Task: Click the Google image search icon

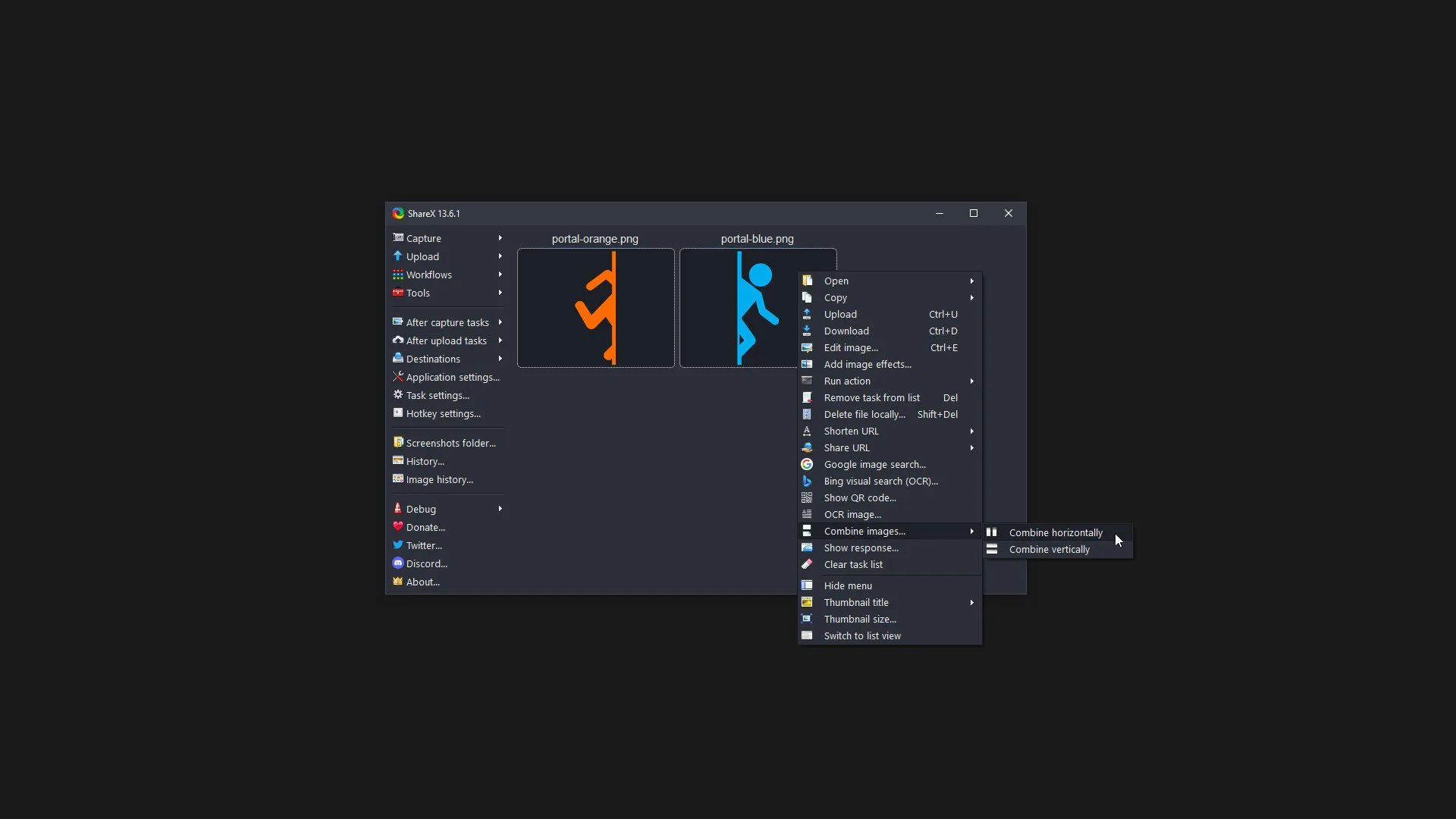Action: [x=807, y=464]
